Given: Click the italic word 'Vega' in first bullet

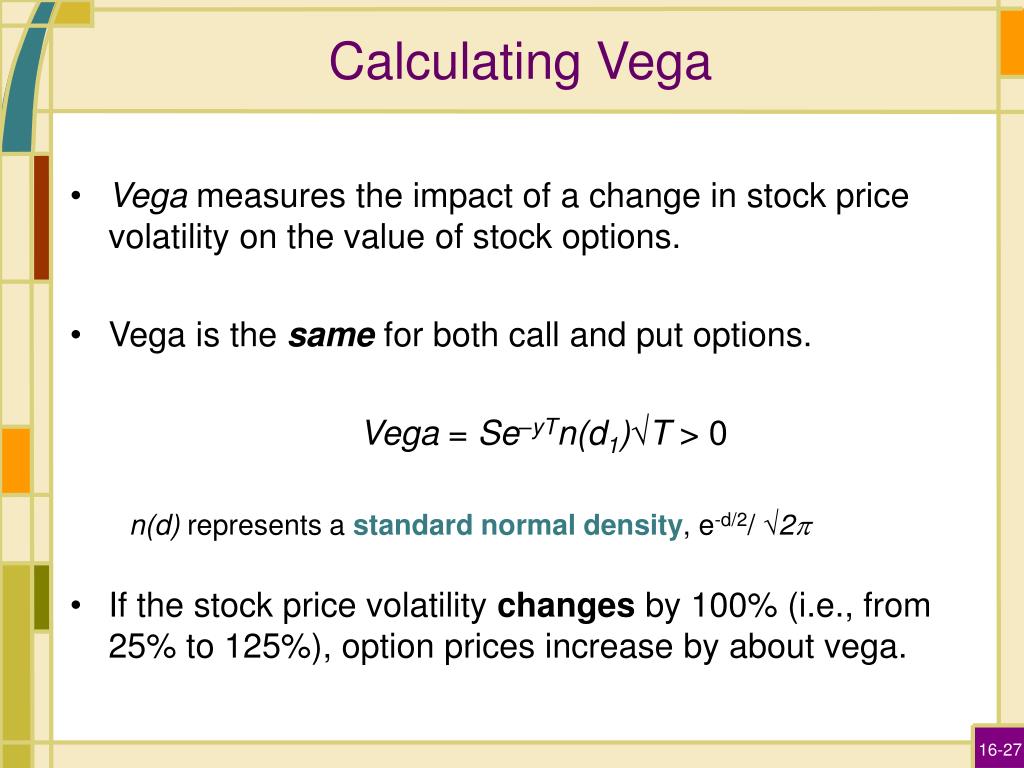Looking at the screenshot, I should click(150, 197).
